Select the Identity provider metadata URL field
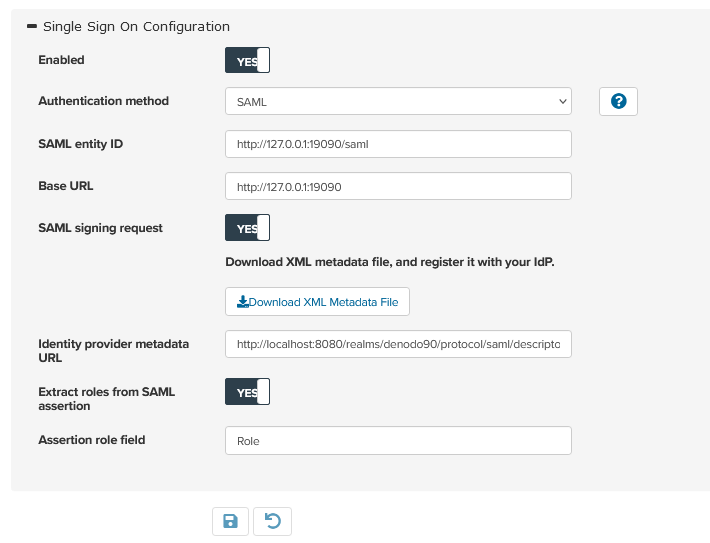Screen dimensions: 710x543 pyautogui.click(x=398, y=344)
